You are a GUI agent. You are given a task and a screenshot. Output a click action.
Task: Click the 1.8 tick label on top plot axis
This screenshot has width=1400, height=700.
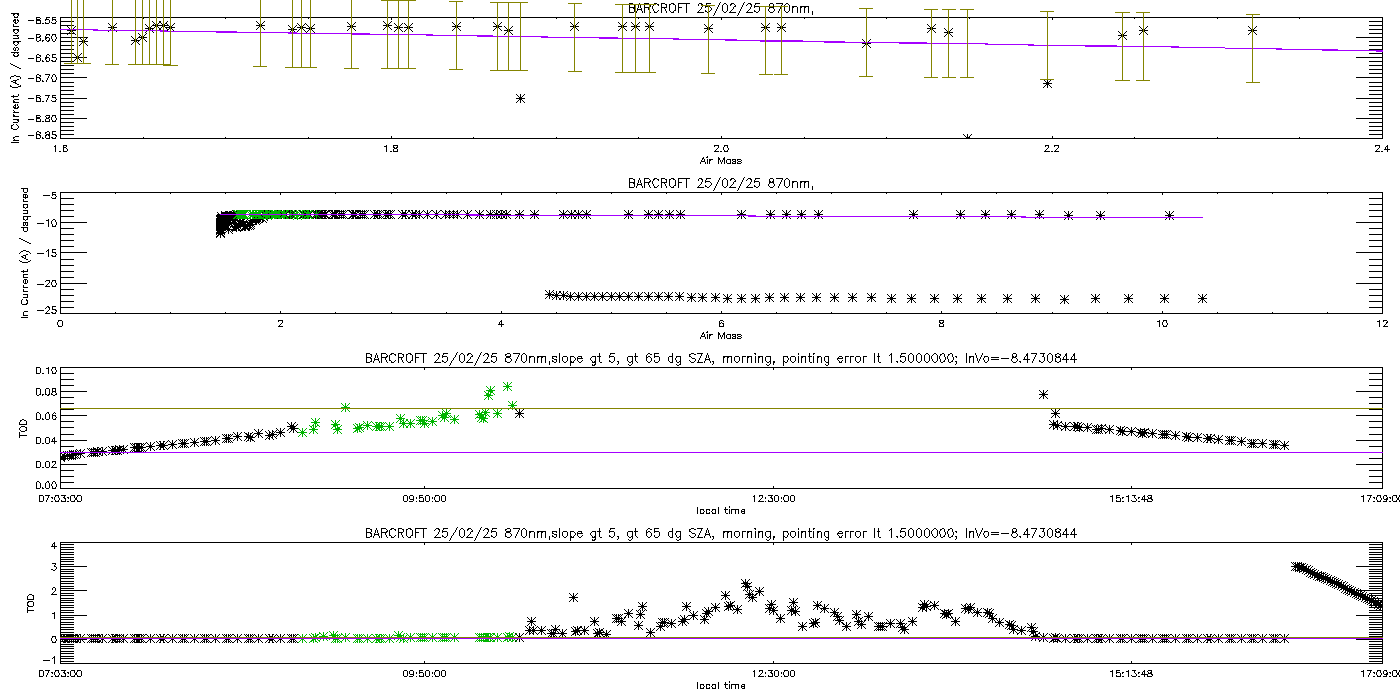[x=391, y=149]
